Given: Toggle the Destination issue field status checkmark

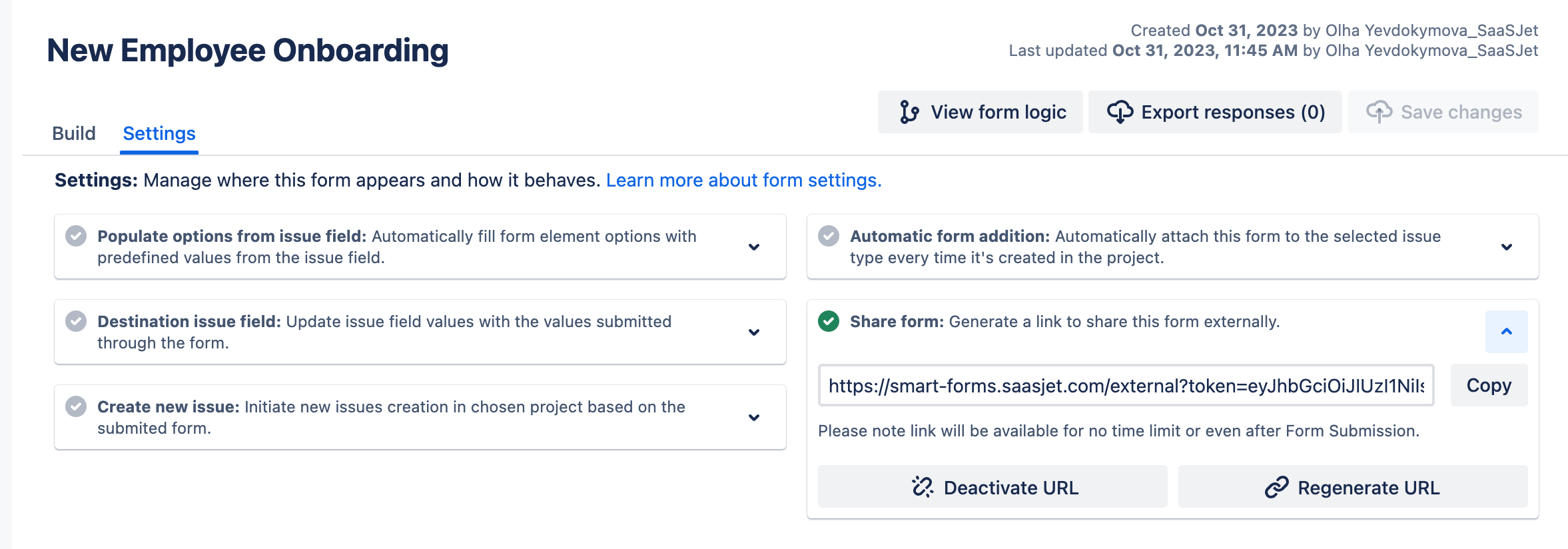Looking at the screenshot, I should (x=76, y=321).
